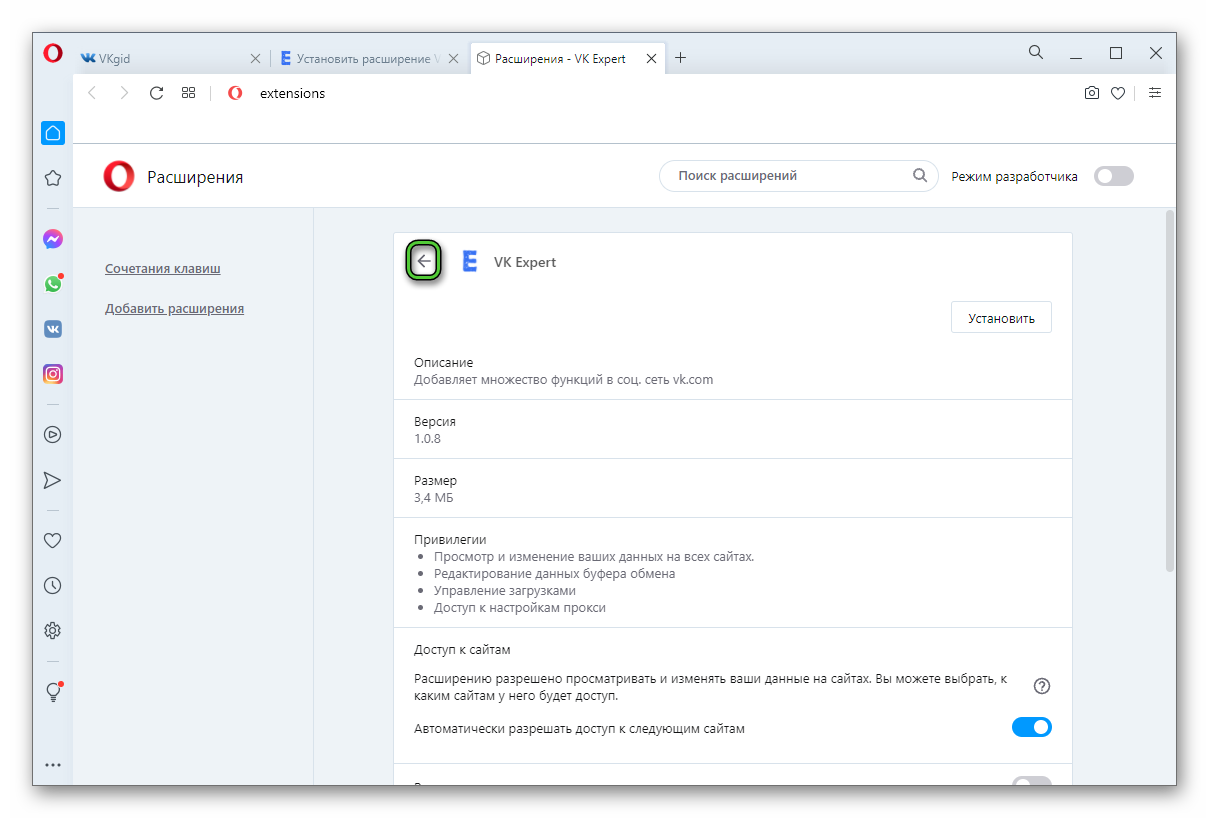Open Speed Dial grid icon
Screen dimensions: 1209x818
(188, 93)
